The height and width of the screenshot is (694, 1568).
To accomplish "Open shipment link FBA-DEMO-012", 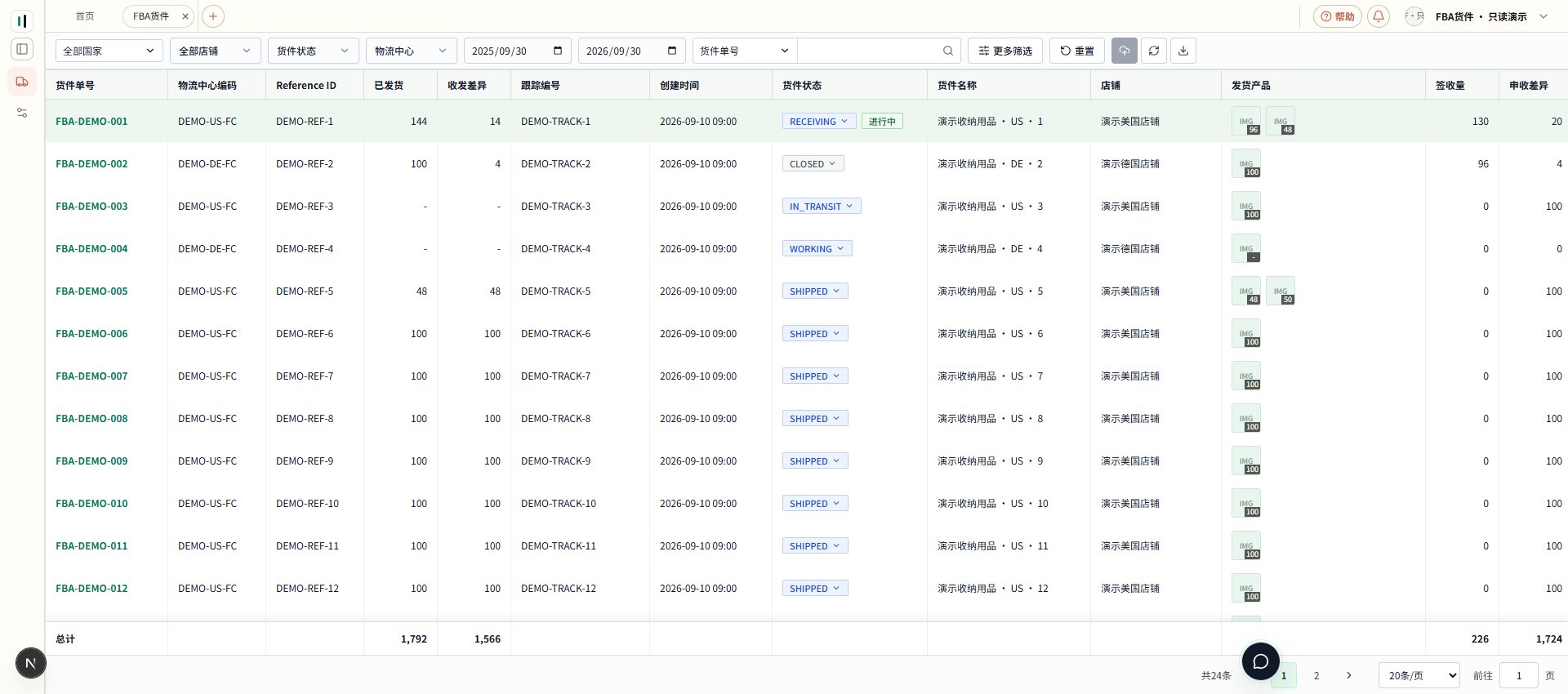I will click(91, 588).
